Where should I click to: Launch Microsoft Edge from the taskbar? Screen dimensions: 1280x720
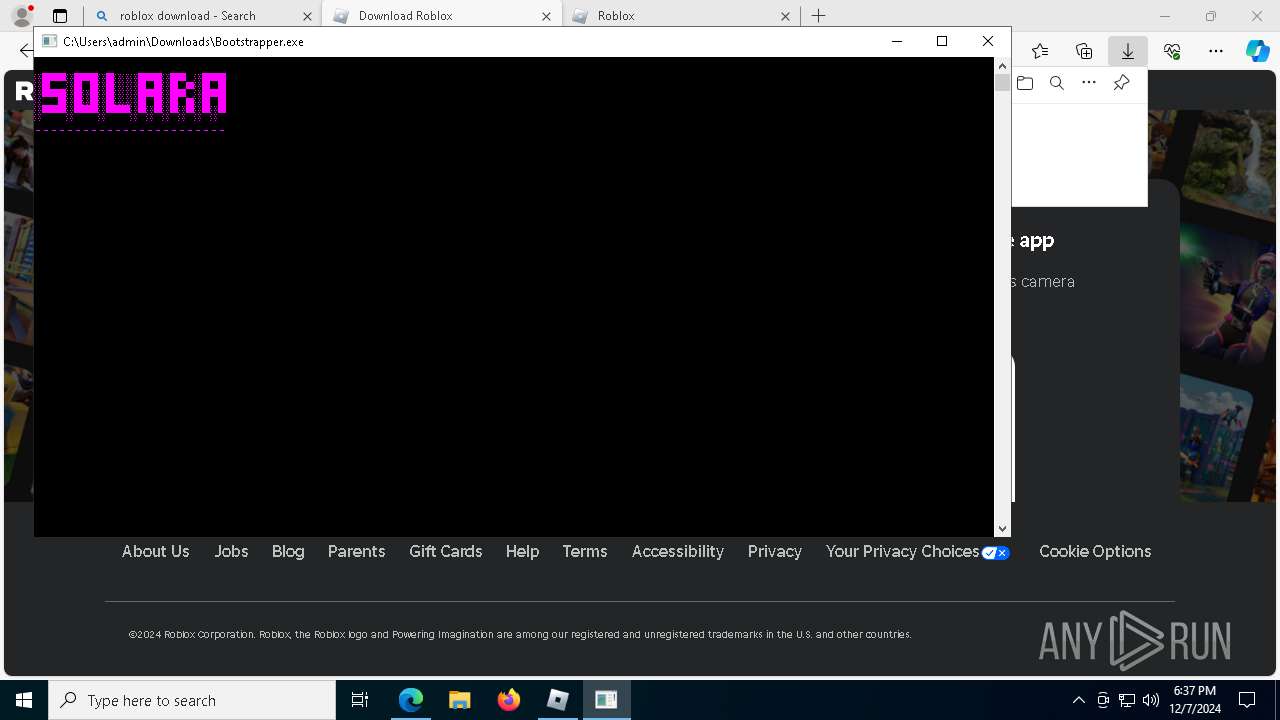point(411,700)
